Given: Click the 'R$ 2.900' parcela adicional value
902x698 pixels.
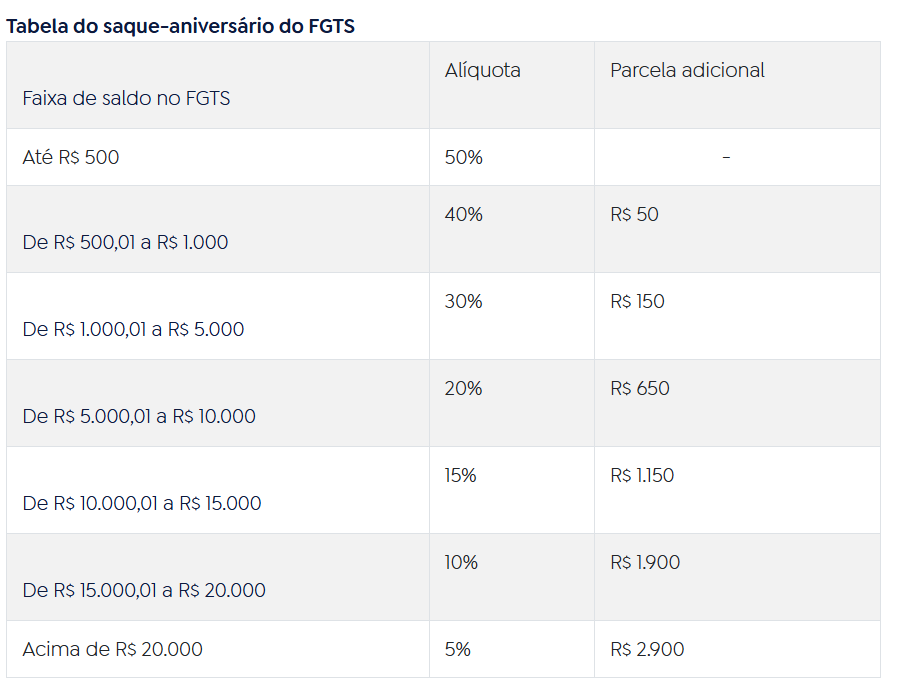Looking at the screenshot, I should click(x=647, y=649).
